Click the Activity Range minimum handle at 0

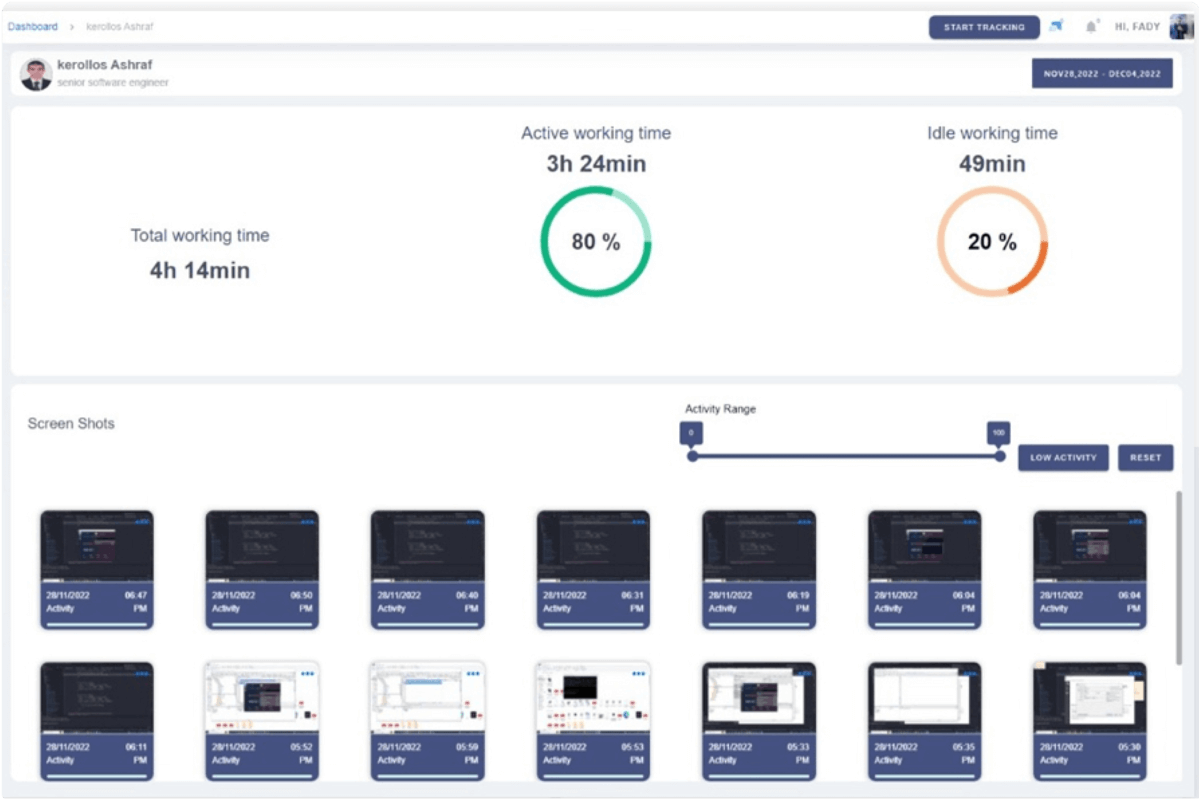(692, 456)
